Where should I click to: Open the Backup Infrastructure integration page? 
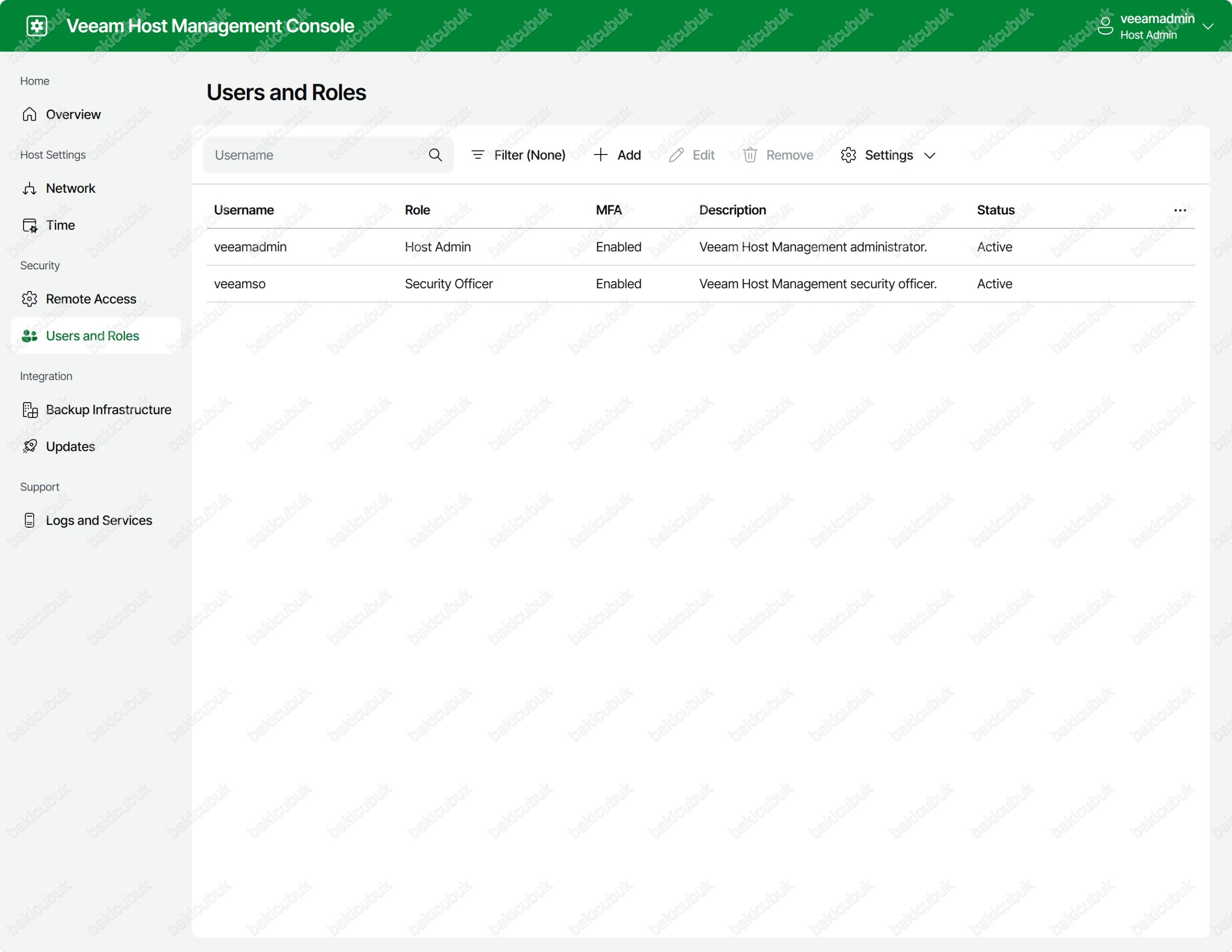[108, 409]
